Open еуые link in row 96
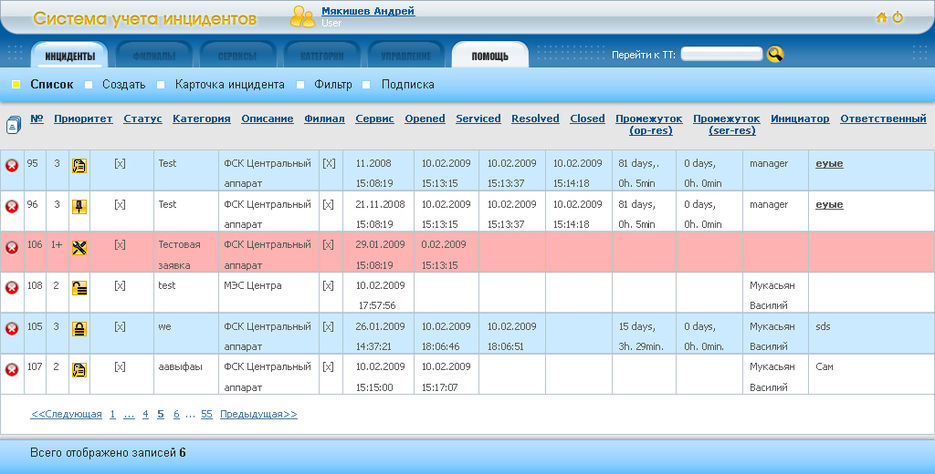The height and width of the screenshot is (474, 935). (829, 205)
